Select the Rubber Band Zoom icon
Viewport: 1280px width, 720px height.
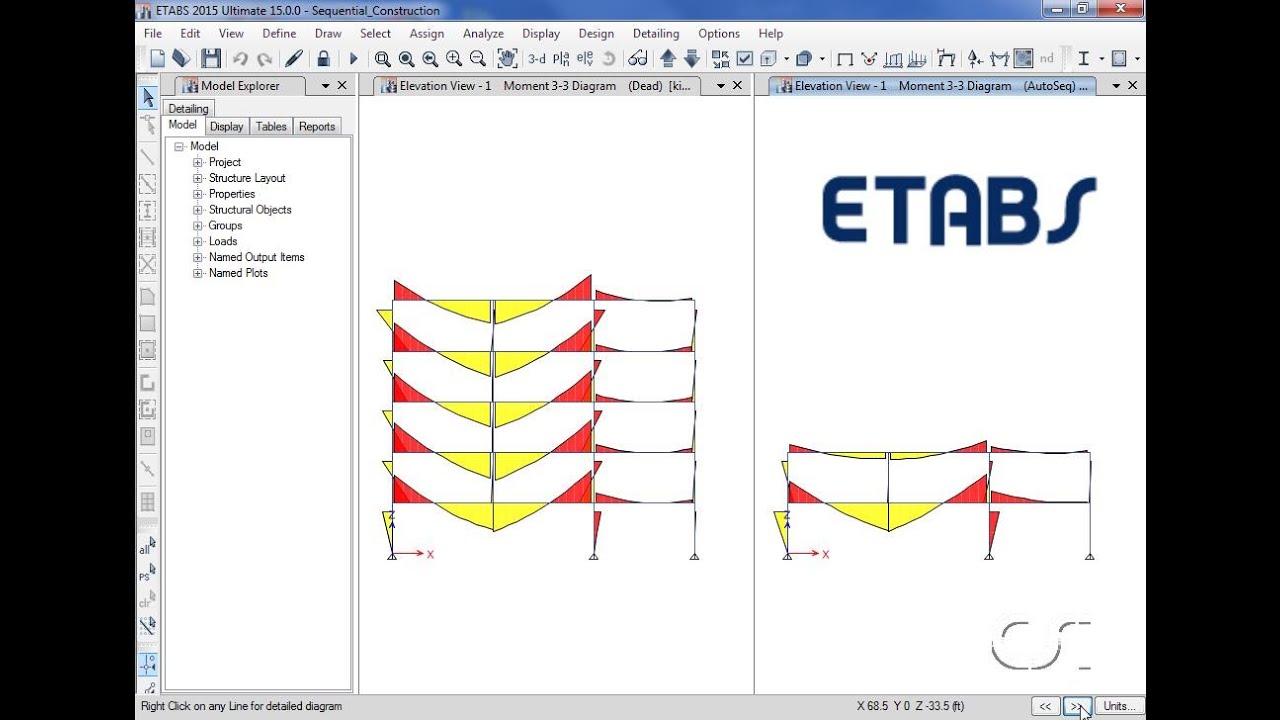[383, 59]
